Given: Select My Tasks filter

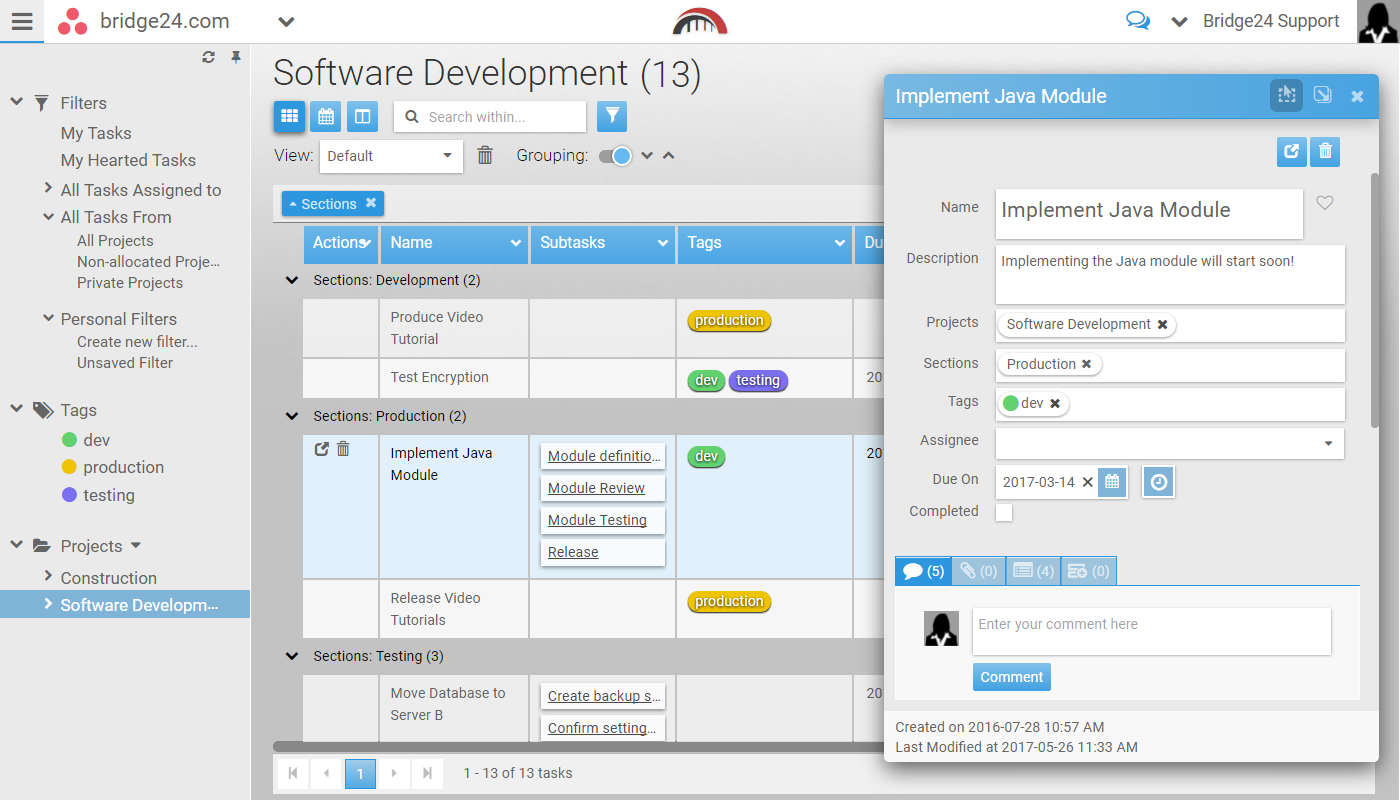Looking at the screenshot, I should point(96,133).
